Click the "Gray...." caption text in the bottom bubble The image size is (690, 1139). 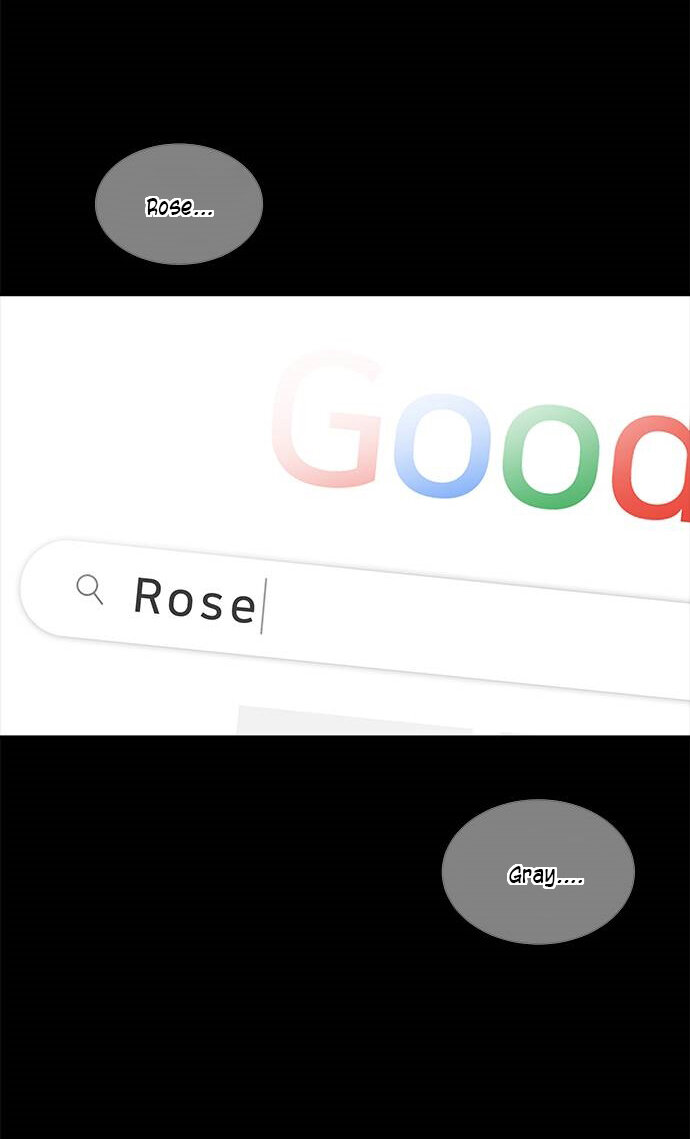[545, 875]
